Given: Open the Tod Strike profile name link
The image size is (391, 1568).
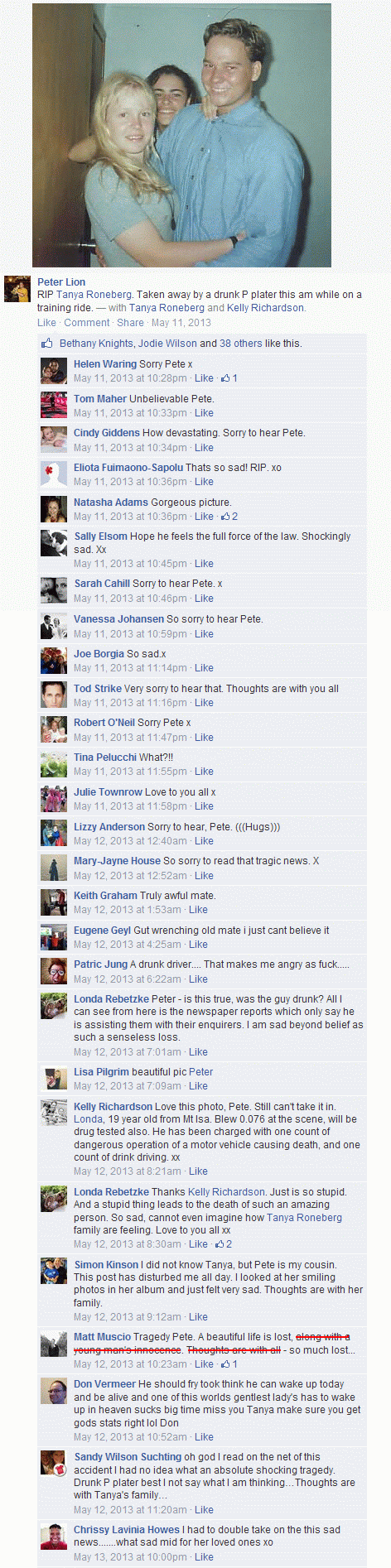Looking at the screenshot, I should point(97,689).
